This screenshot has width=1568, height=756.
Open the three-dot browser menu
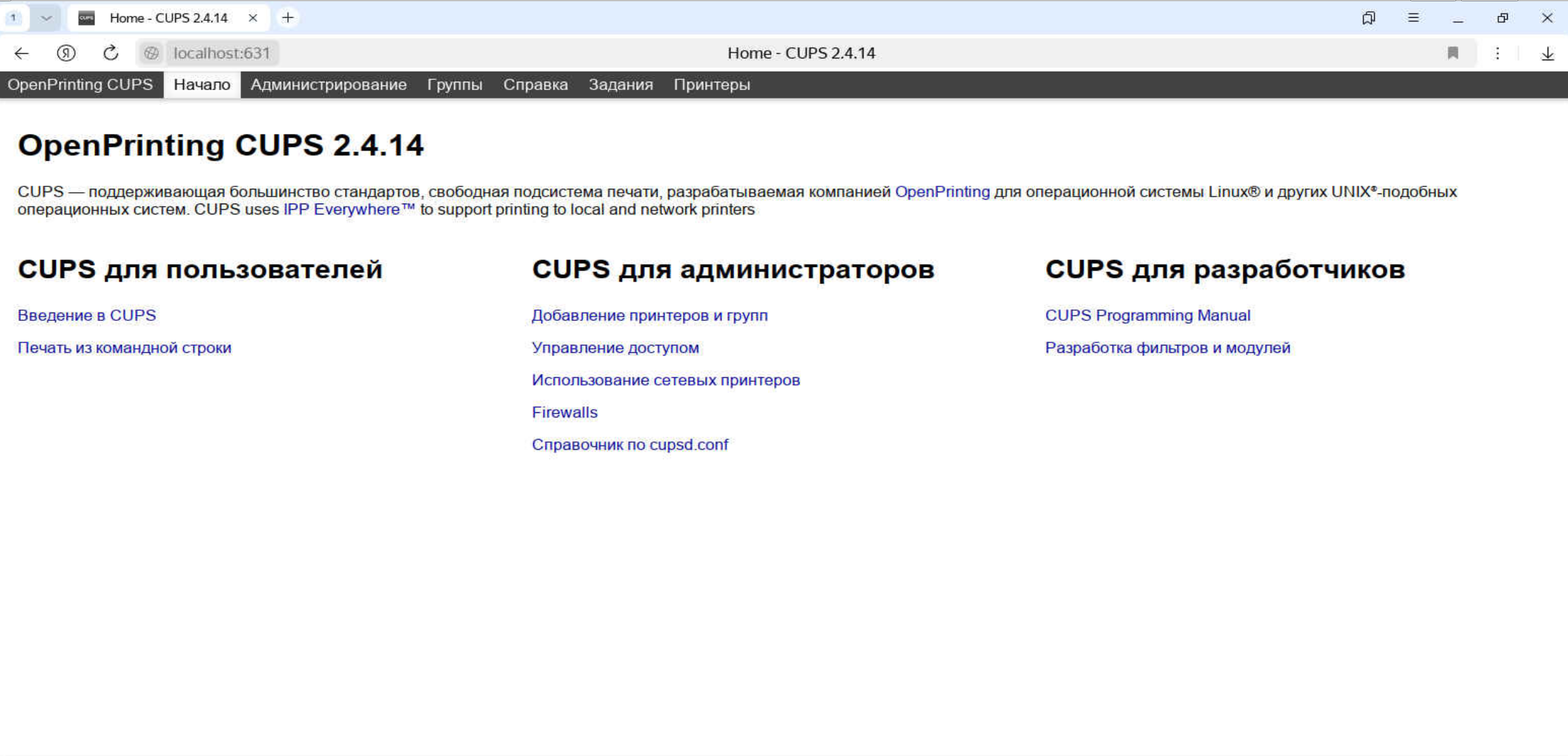(1498, 53)
